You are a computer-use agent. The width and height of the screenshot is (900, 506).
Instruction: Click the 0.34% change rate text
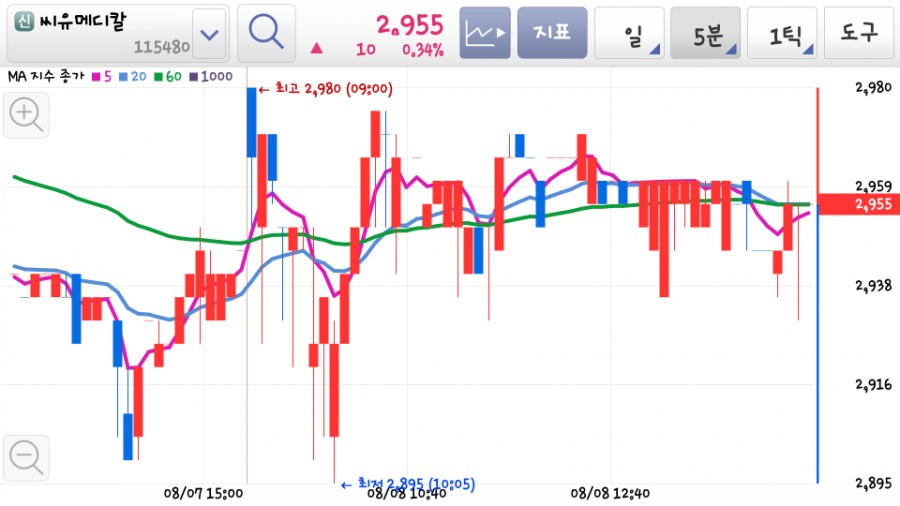[423, 50]
